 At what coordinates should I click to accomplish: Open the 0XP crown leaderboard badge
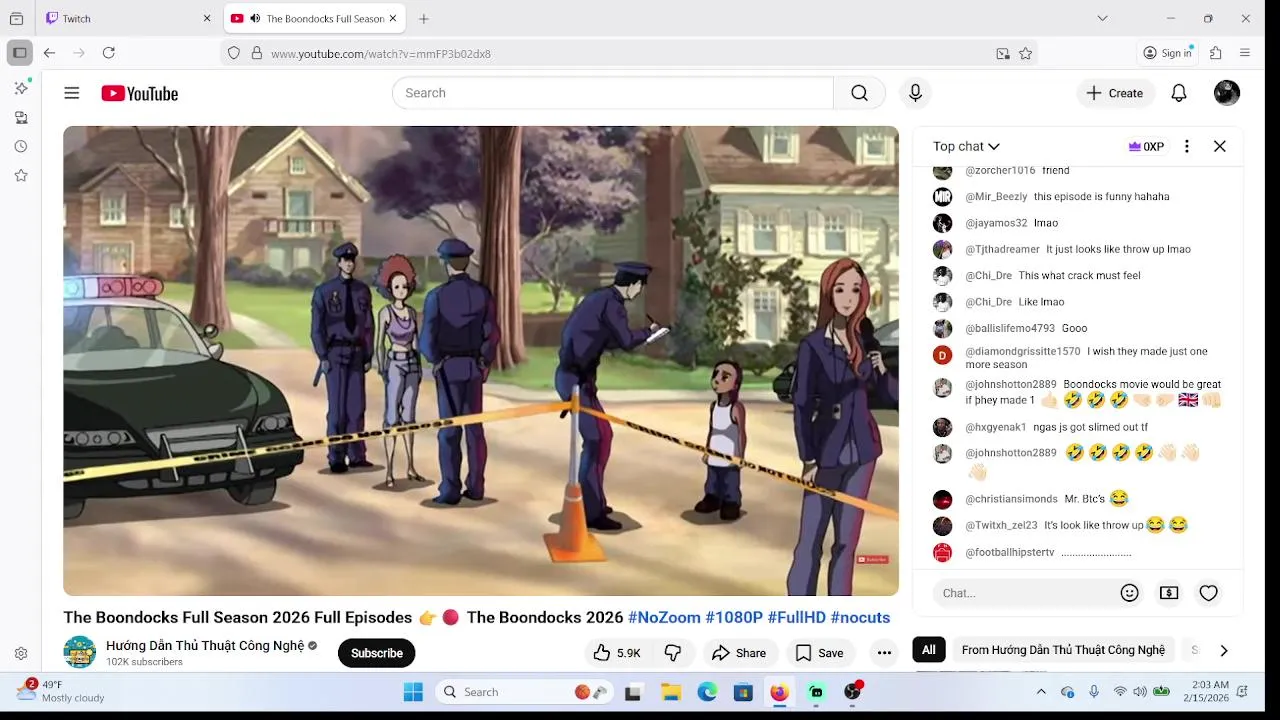coord(1146,146)
